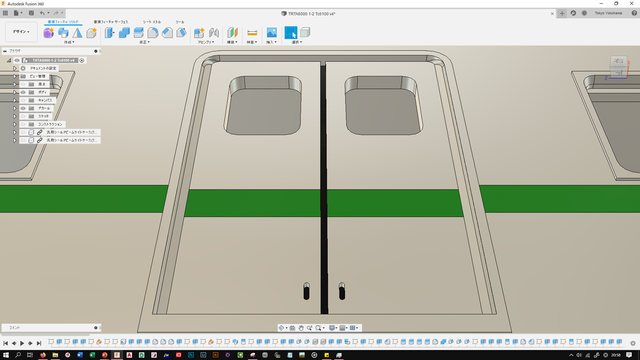
Task: Hide the ボディ (Bodies) folder
Action: click(23, 92)
